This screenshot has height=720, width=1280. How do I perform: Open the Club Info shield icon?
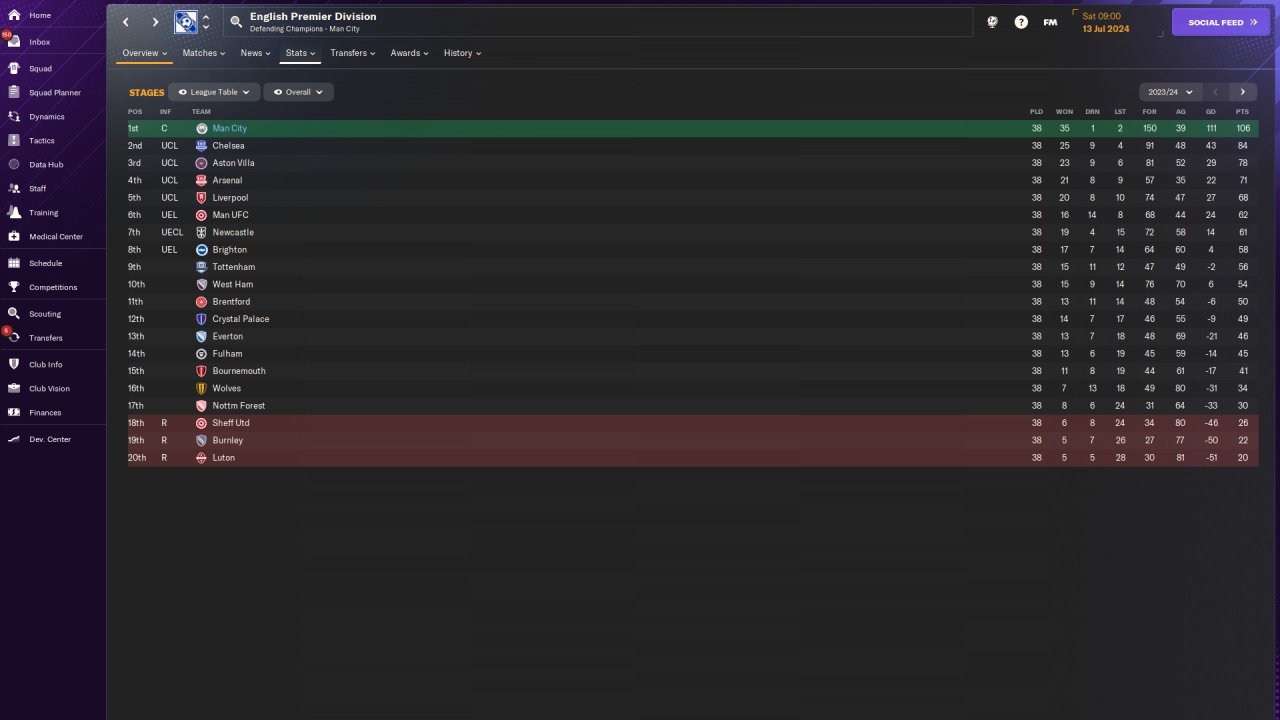tap(14, 365)
